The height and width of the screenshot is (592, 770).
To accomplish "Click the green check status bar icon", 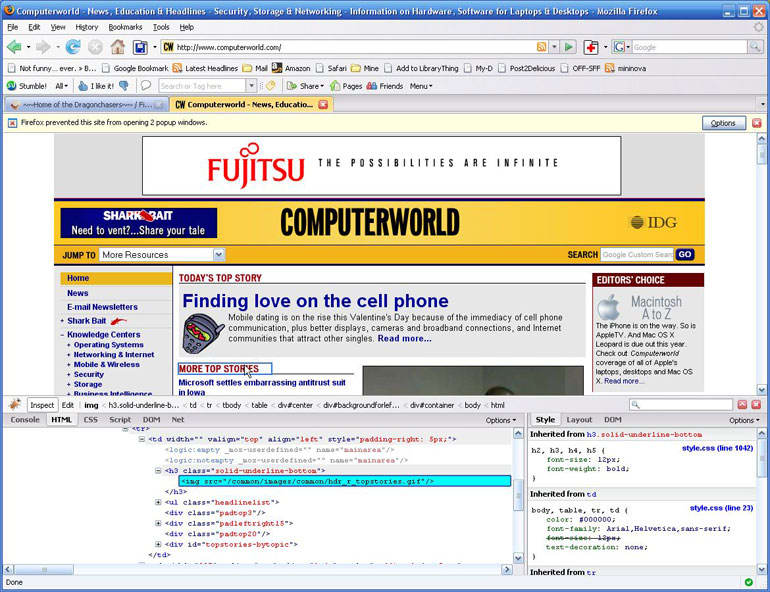I will click(748, 582).
